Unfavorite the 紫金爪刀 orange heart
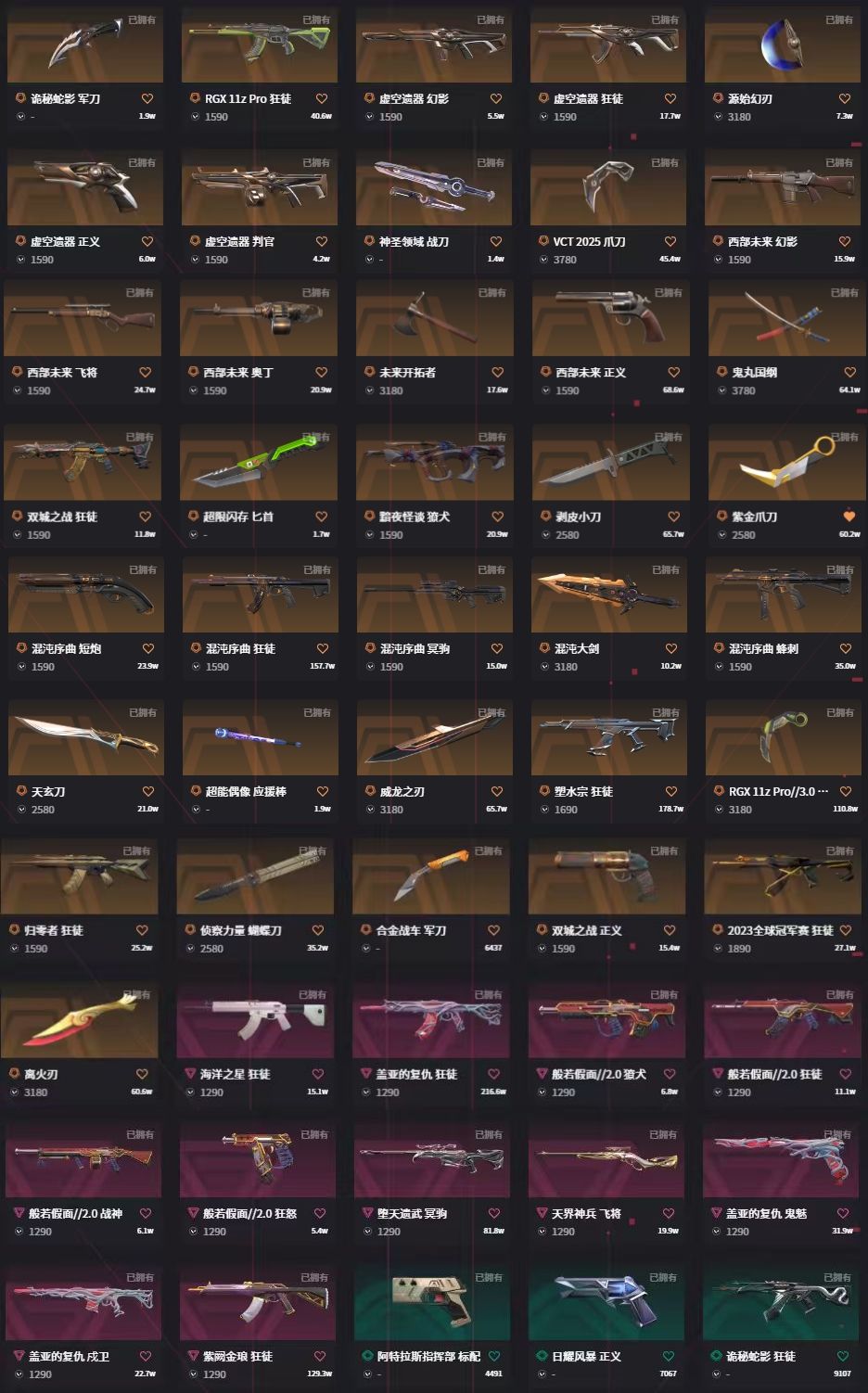 click(849, 517)
